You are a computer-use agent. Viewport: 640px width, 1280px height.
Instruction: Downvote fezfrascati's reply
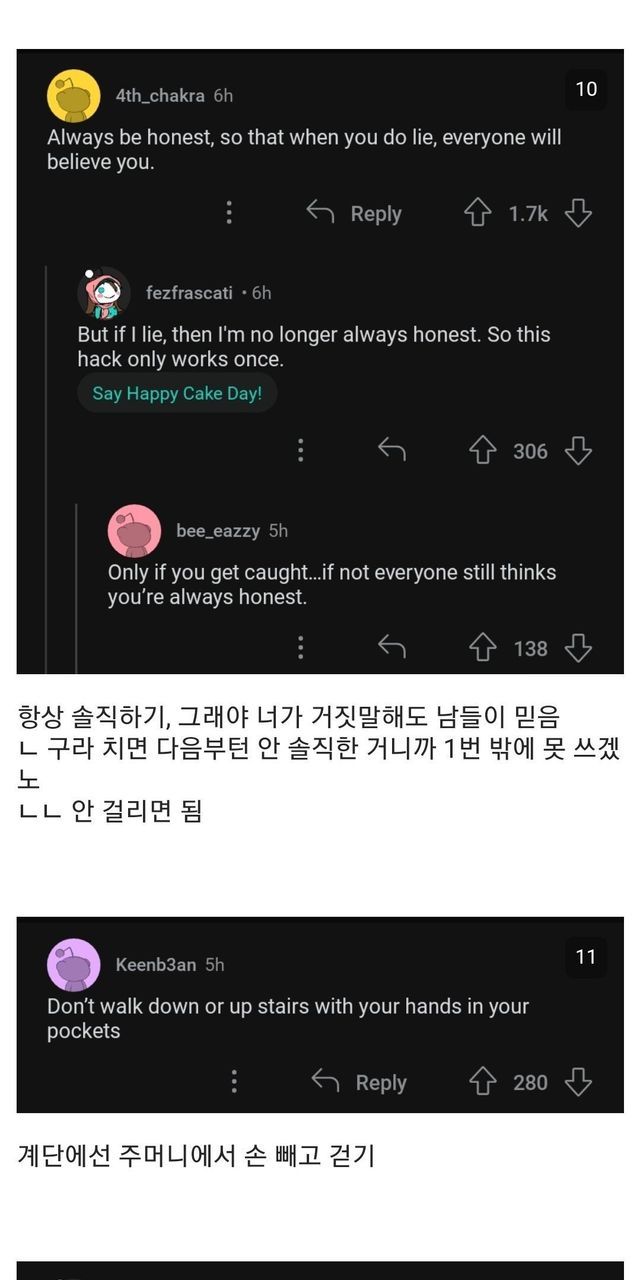578,451
